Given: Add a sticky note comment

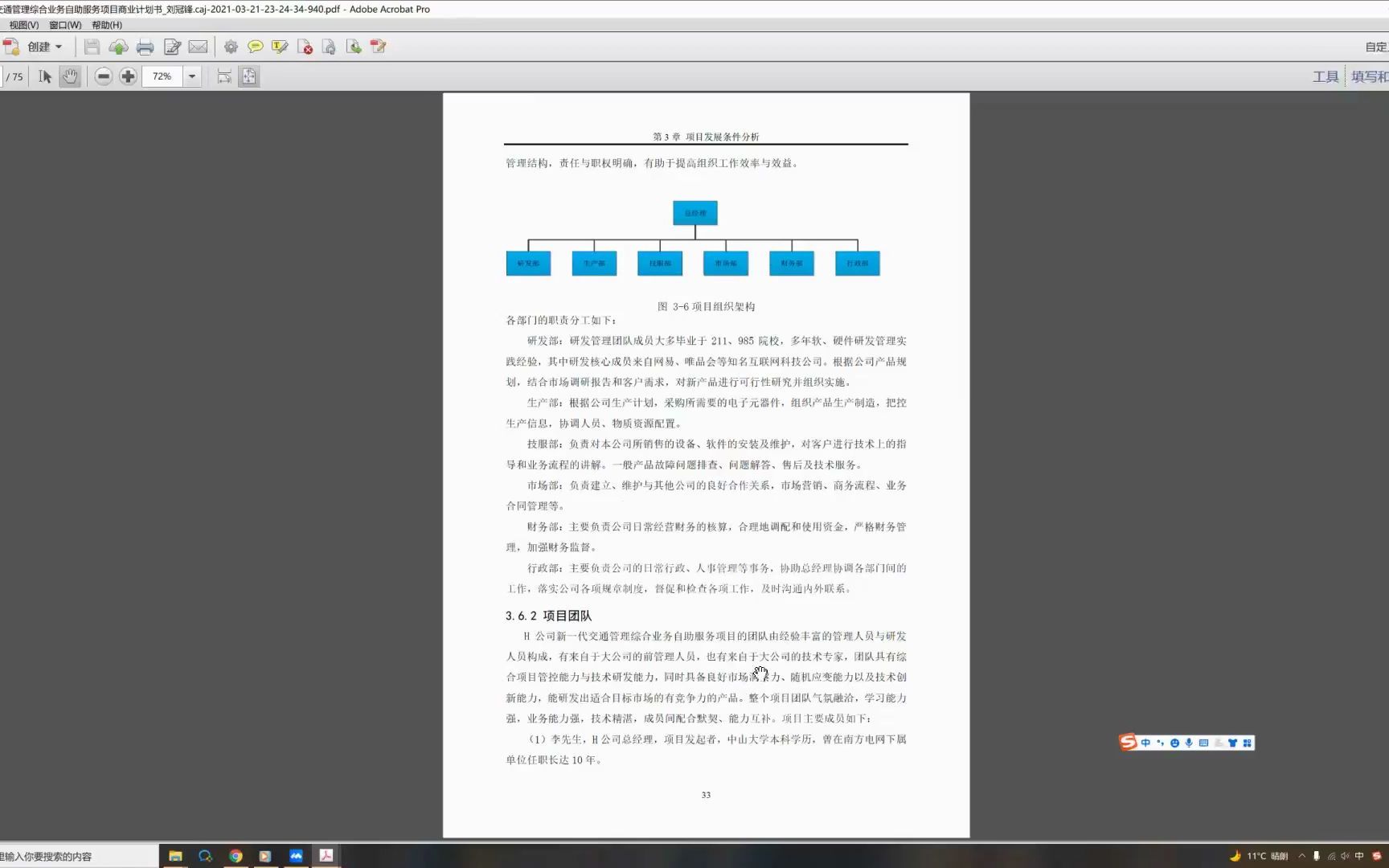Looking at the screenshot, I should pos(255,47).
